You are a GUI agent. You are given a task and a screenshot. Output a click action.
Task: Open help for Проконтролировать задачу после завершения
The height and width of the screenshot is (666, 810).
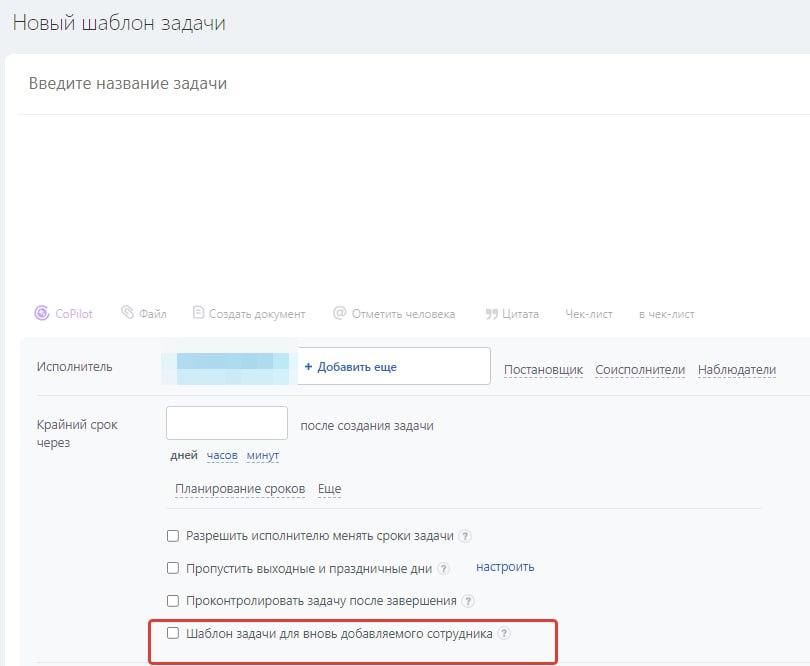click(468, 601)
